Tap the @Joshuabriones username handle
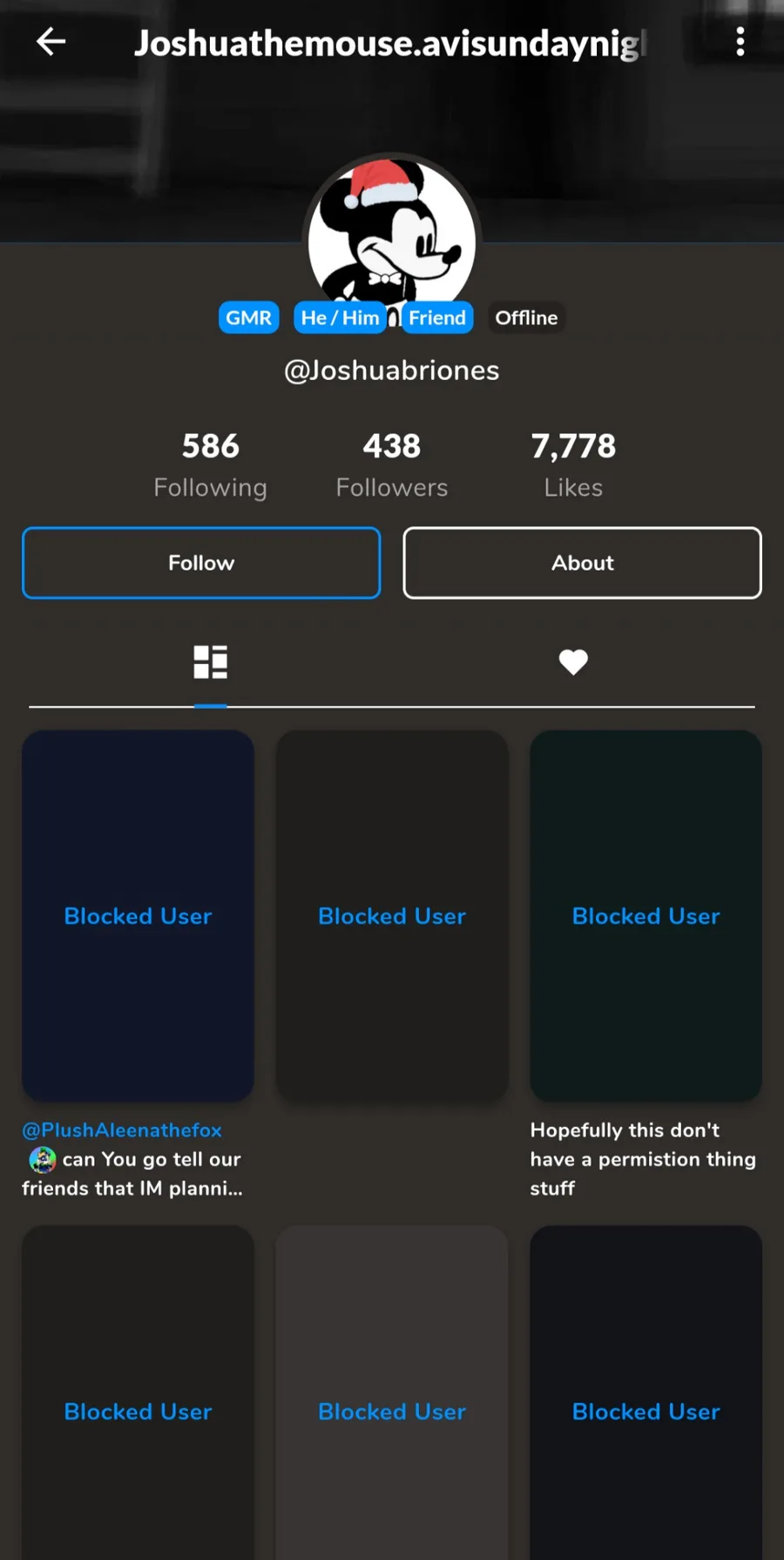784x1560 pixels. [392, 370]
